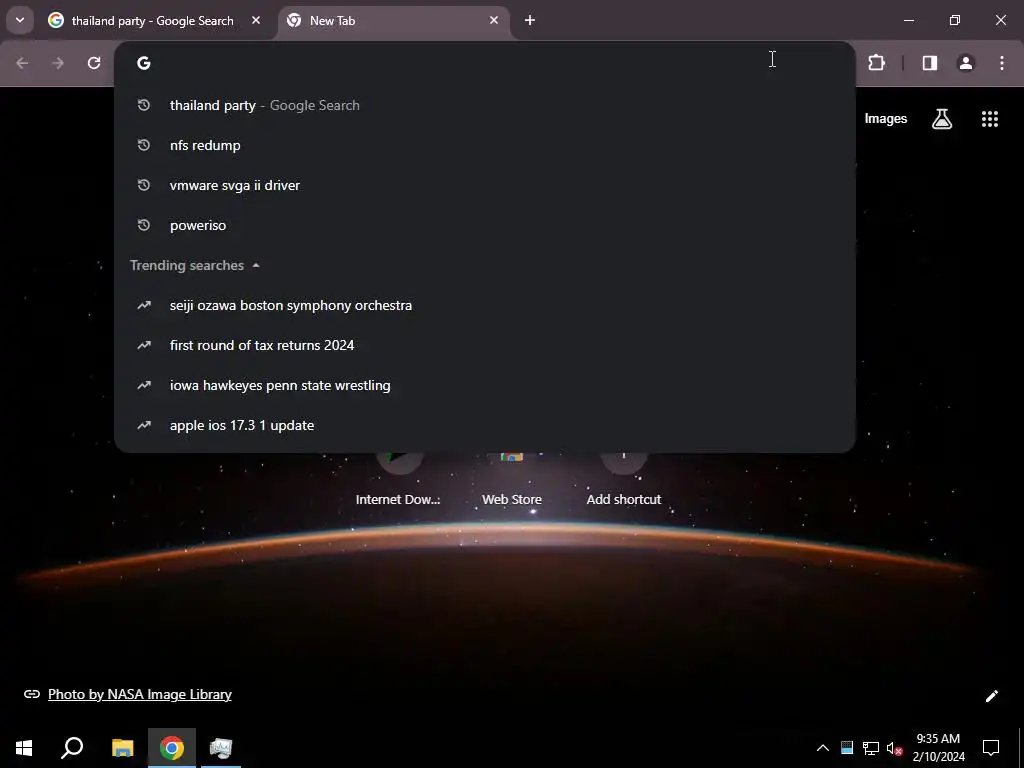Image resolution: width=1024 pixels, height=768 pixels.
Task: Open the tab search dropdown arrow
Action: [20, 20]
